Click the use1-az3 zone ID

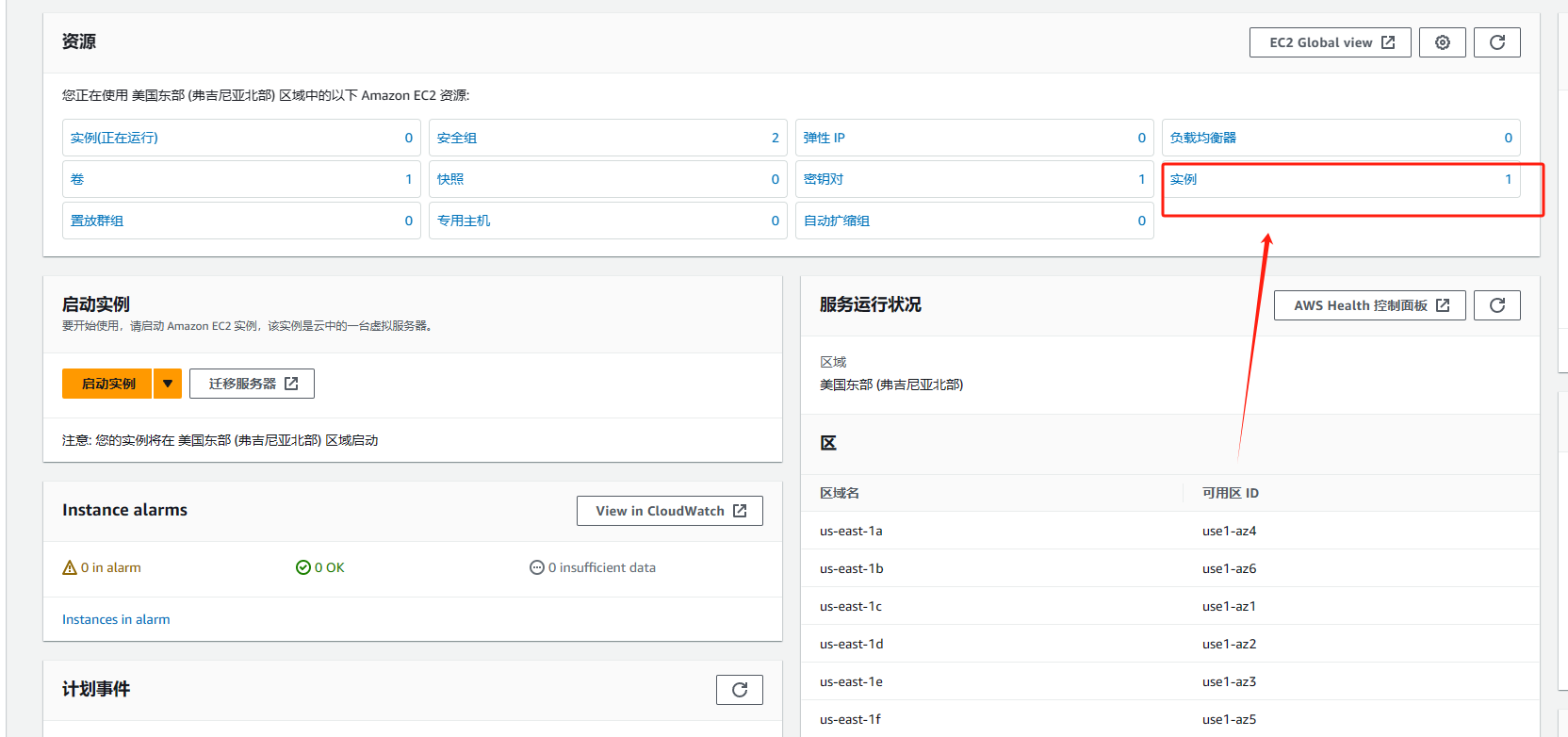1229,681
